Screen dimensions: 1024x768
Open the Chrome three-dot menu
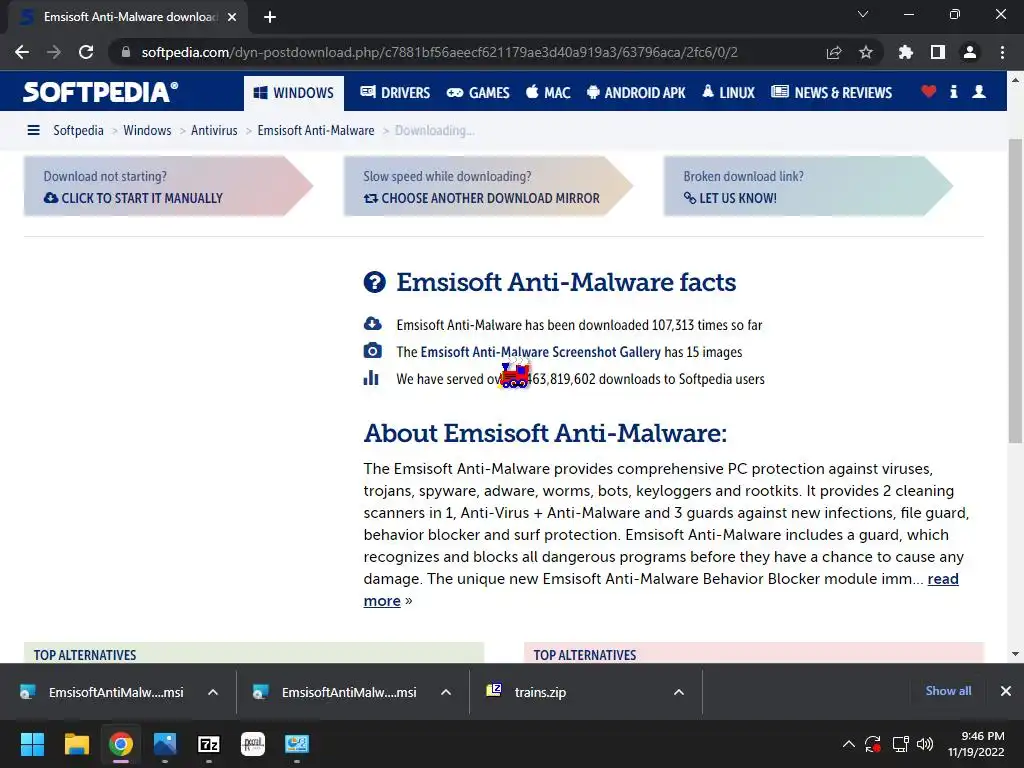pyautogui.click(x=1002, y=52)
